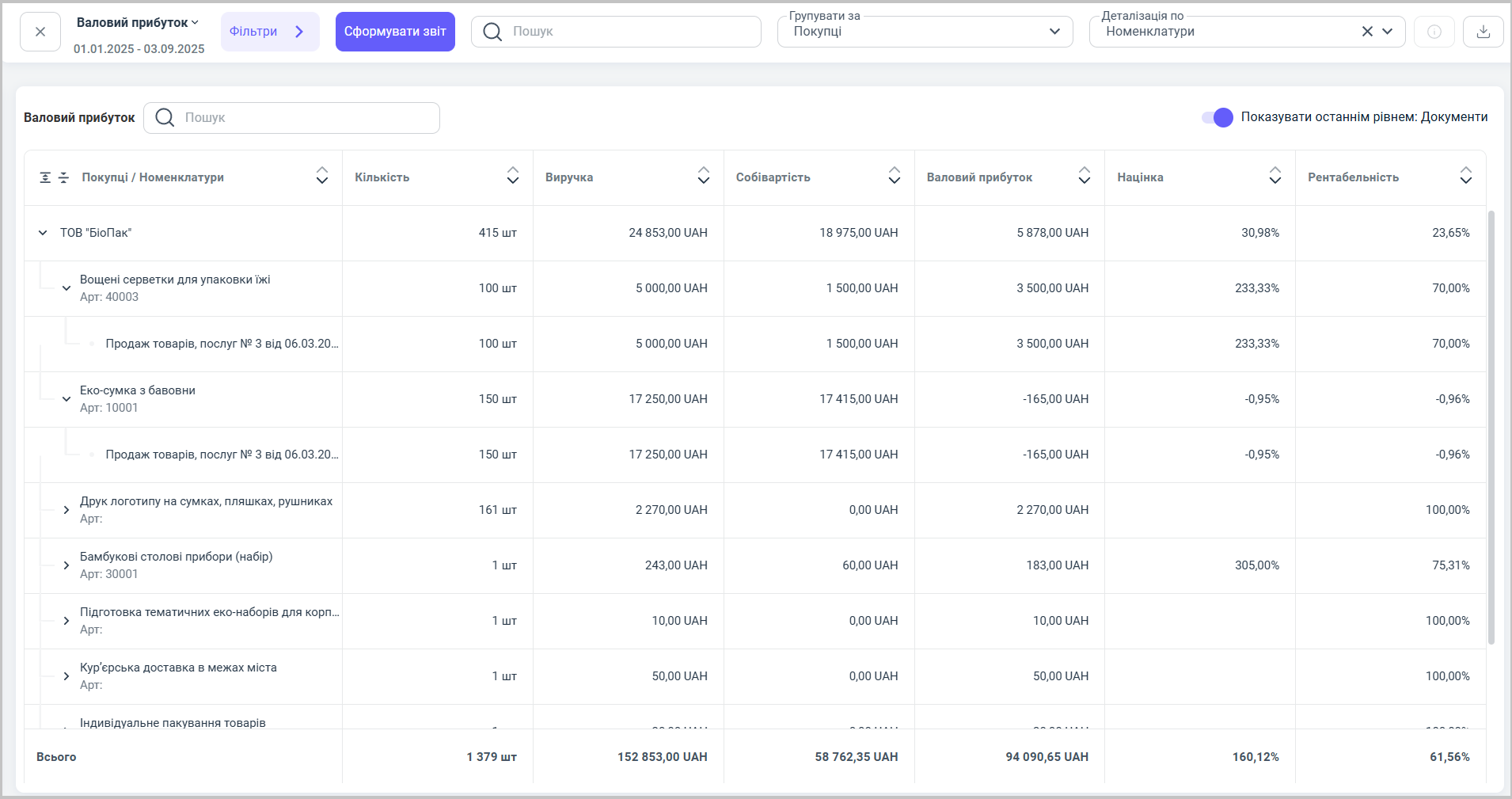Click the info icon in top toolbar
This screenshot has width=1512, height=799.
1434,32
